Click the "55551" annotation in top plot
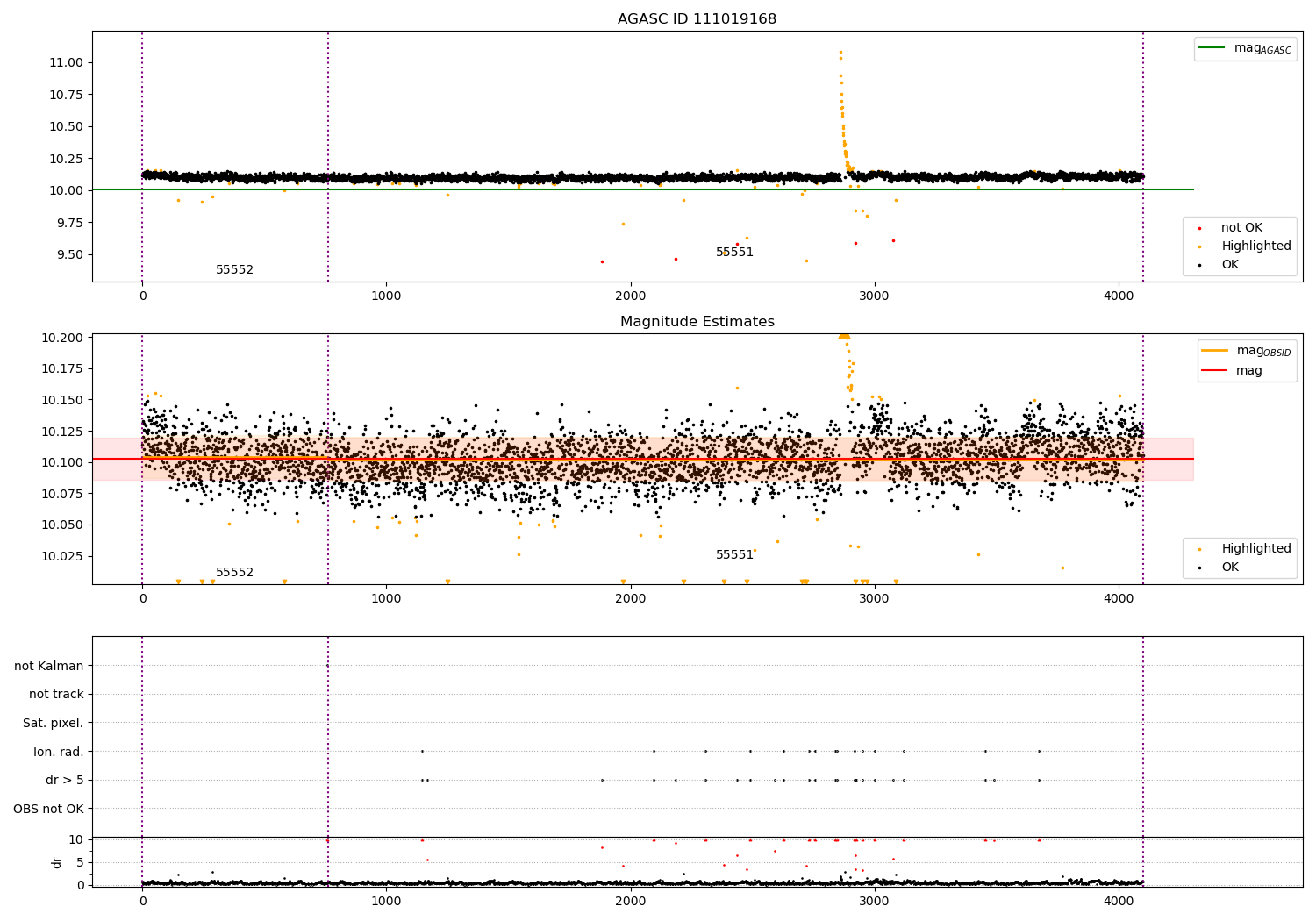The height and width of the screenshot is (921, 1316). 734,253
